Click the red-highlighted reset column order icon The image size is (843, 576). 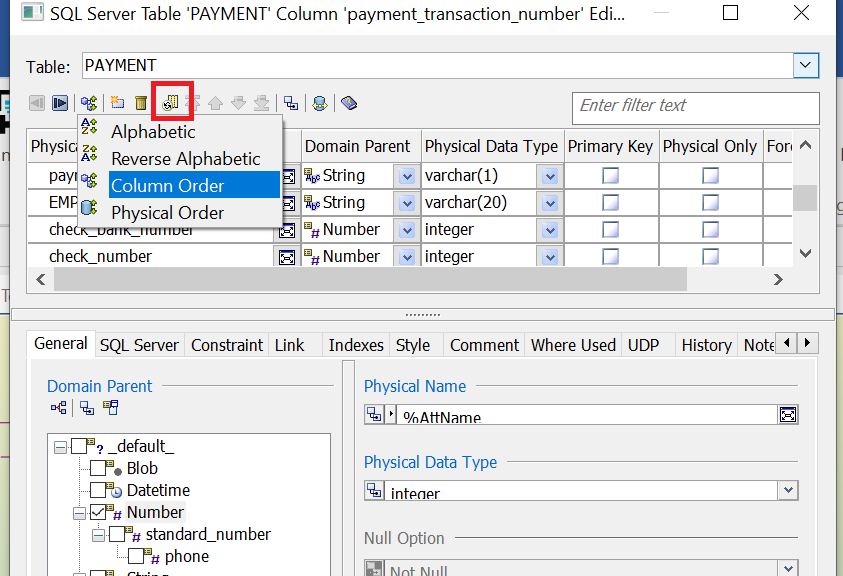170,103
